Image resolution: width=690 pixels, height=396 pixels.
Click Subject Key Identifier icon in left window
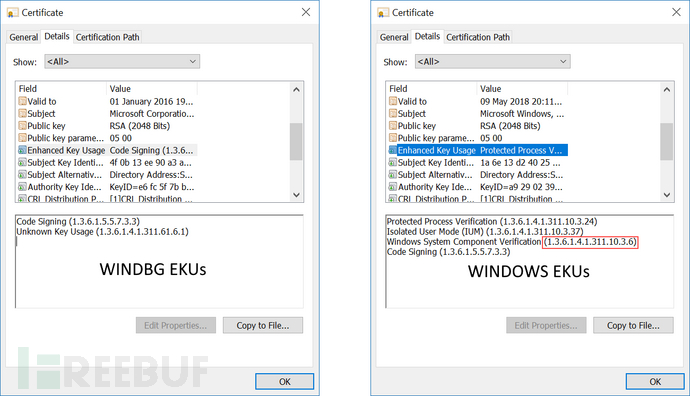coord(22,163)
